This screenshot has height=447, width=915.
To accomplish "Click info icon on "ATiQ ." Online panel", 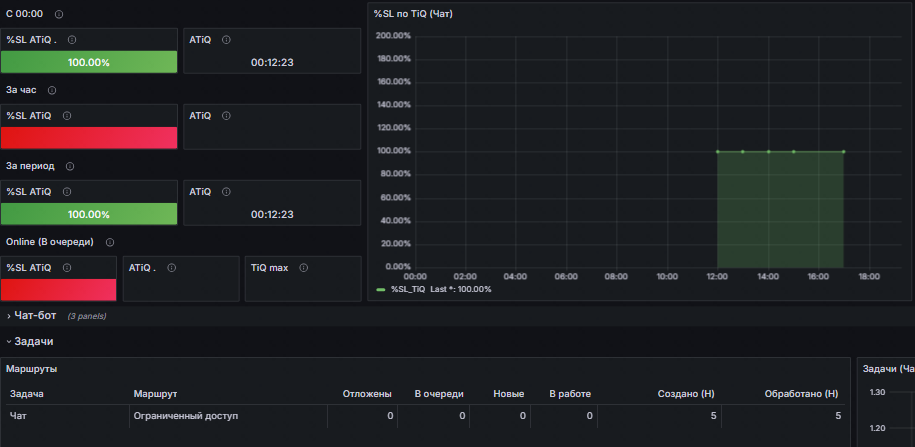I will point(172,268).
